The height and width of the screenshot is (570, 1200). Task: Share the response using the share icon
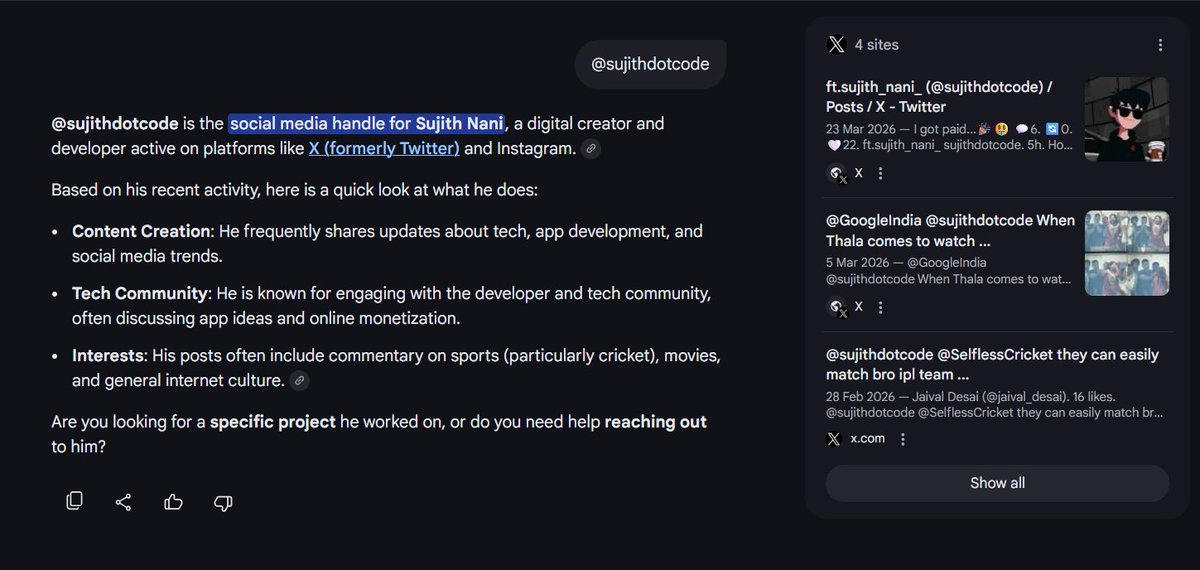coord(124,502)
